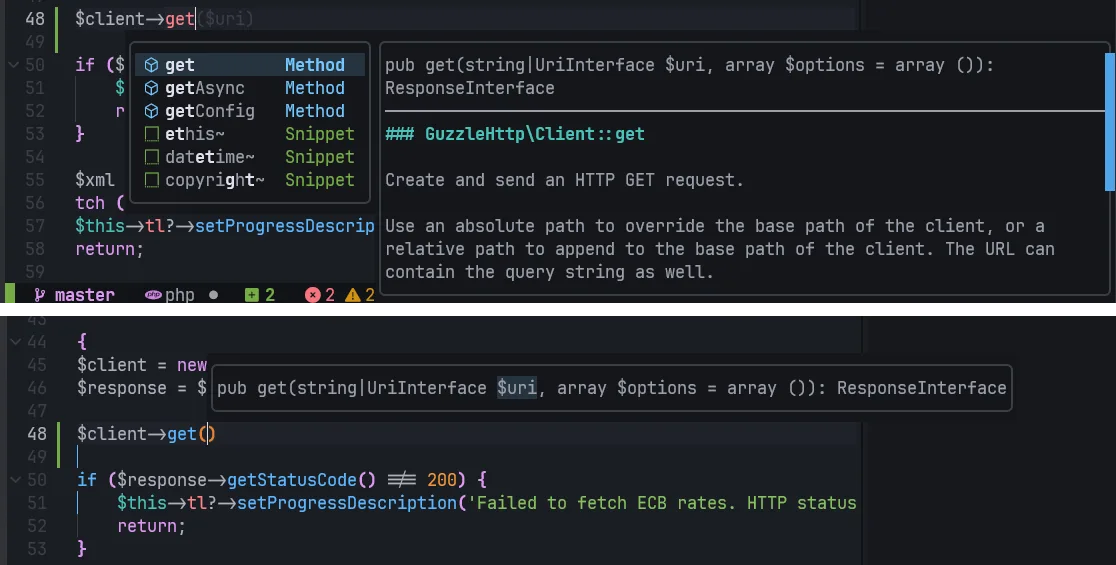
Task: Click the red error icon in the status line
Action: (x=312, y=295)
